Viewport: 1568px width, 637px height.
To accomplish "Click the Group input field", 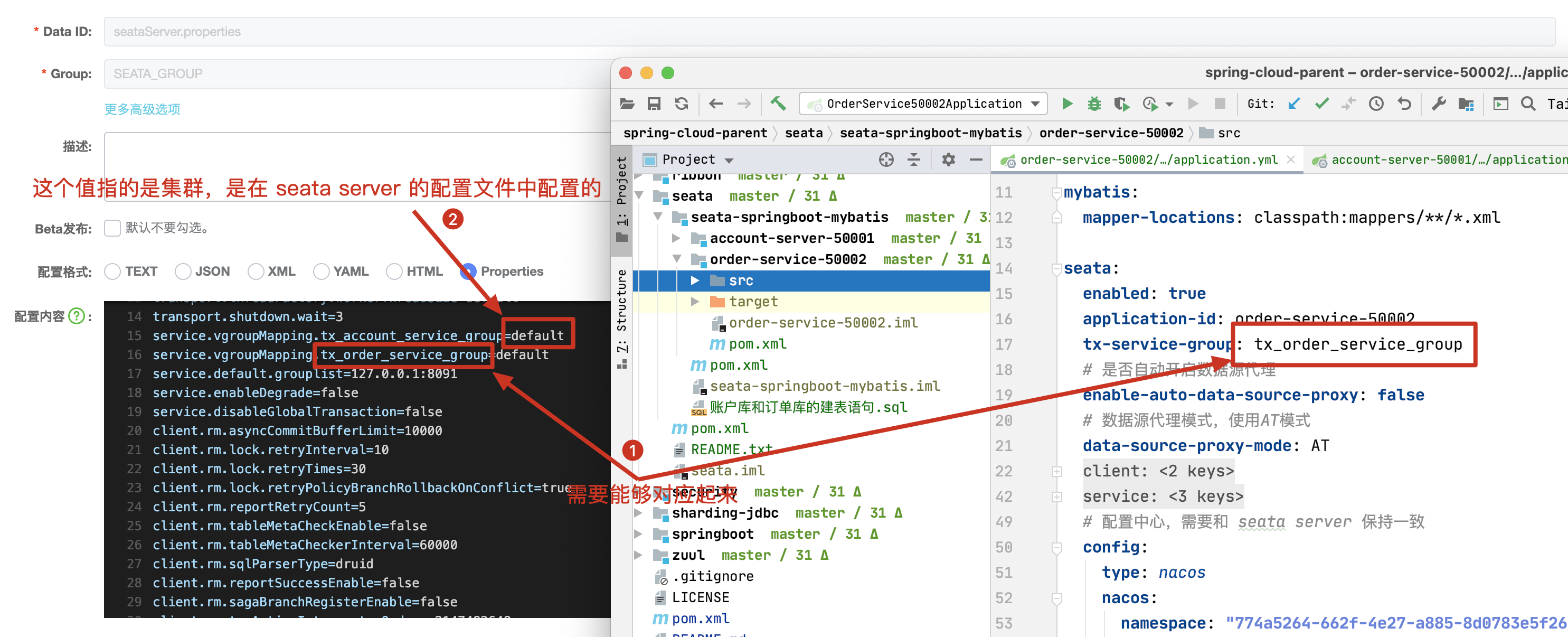I will click(x=357, y=74).
